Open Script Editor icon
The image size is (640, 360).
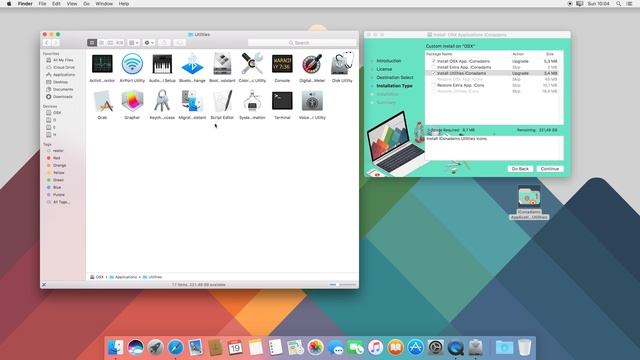click(222, 101)
